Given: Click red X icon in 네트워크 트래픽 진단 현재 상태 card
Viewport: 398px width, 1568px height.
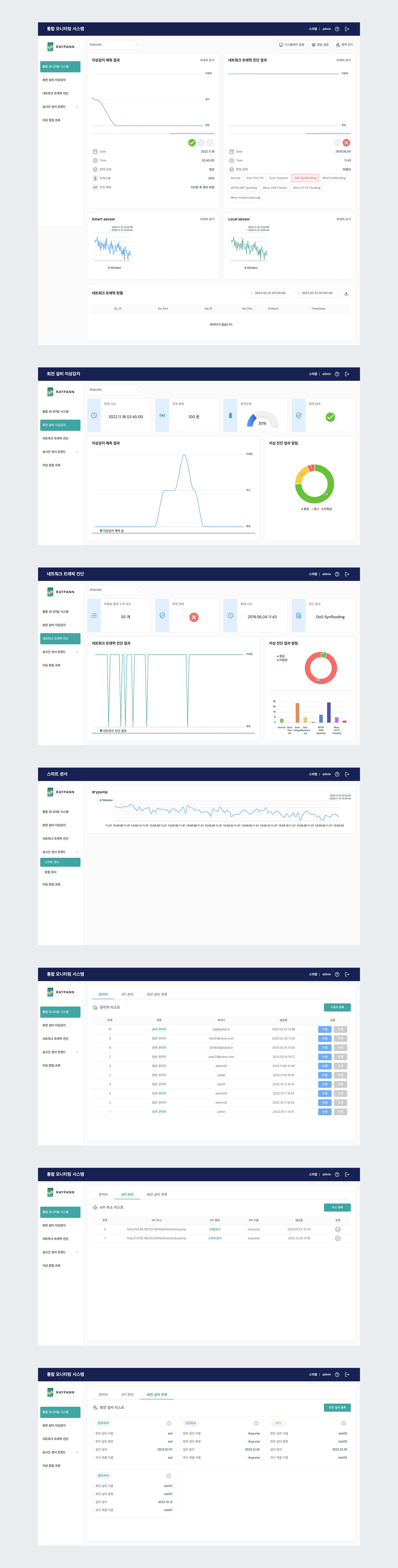Looking at the screenshot, I should click(194, 617).
